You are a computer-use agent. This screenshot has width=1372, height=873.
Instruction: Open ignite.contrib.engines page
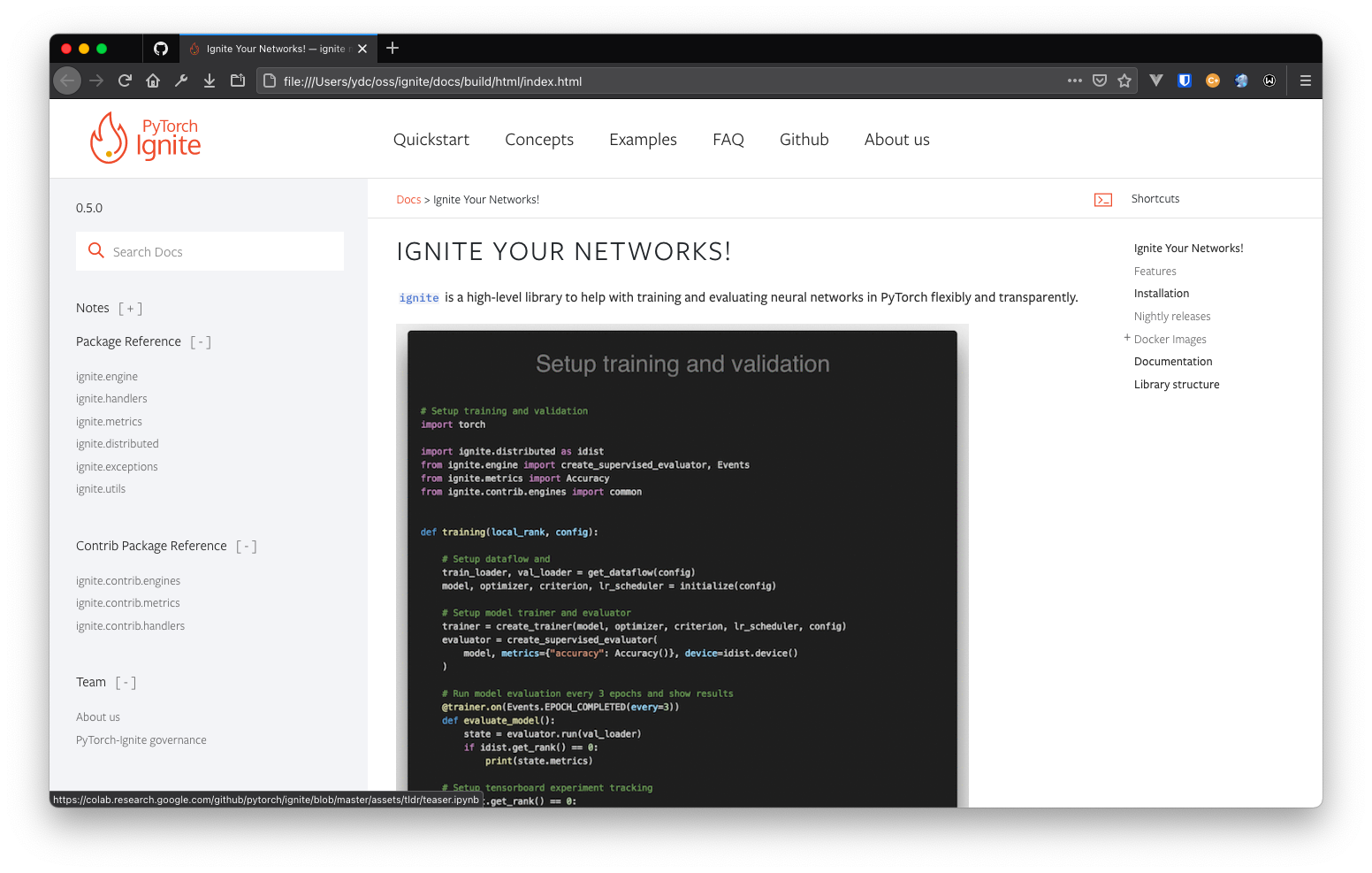[x=128, y=581]
